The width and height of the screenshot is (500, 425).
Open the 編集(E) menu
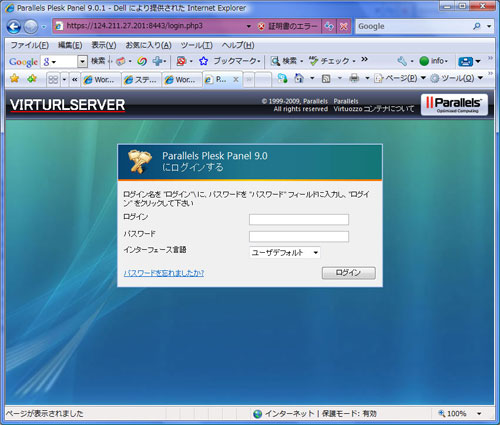point(70,45)
